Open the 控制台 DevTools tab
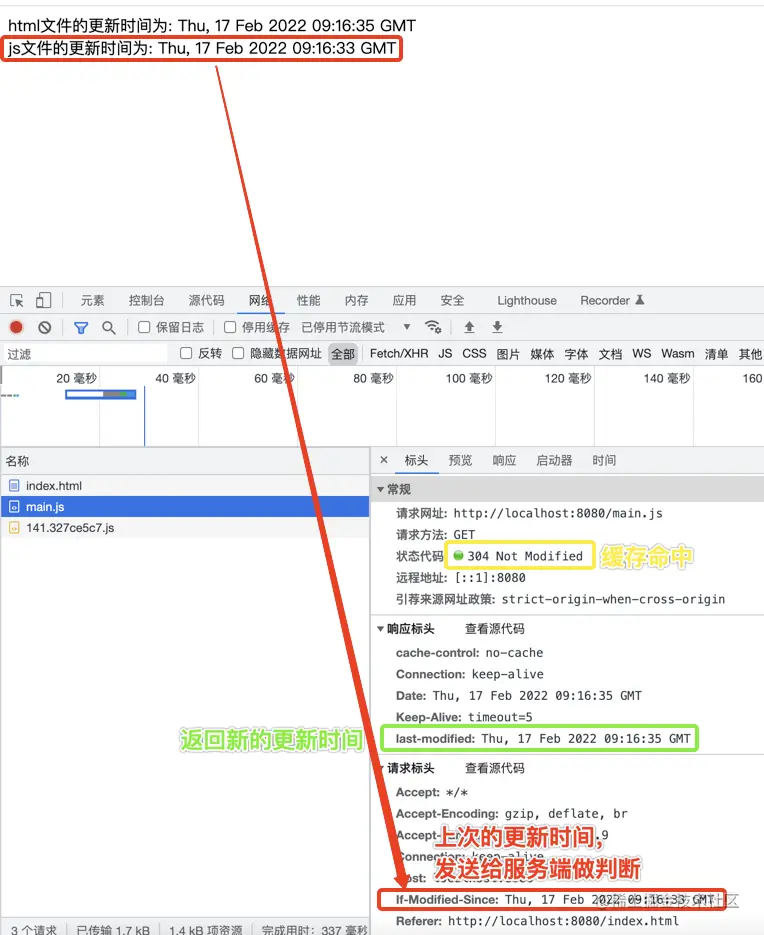 point(146,301)
